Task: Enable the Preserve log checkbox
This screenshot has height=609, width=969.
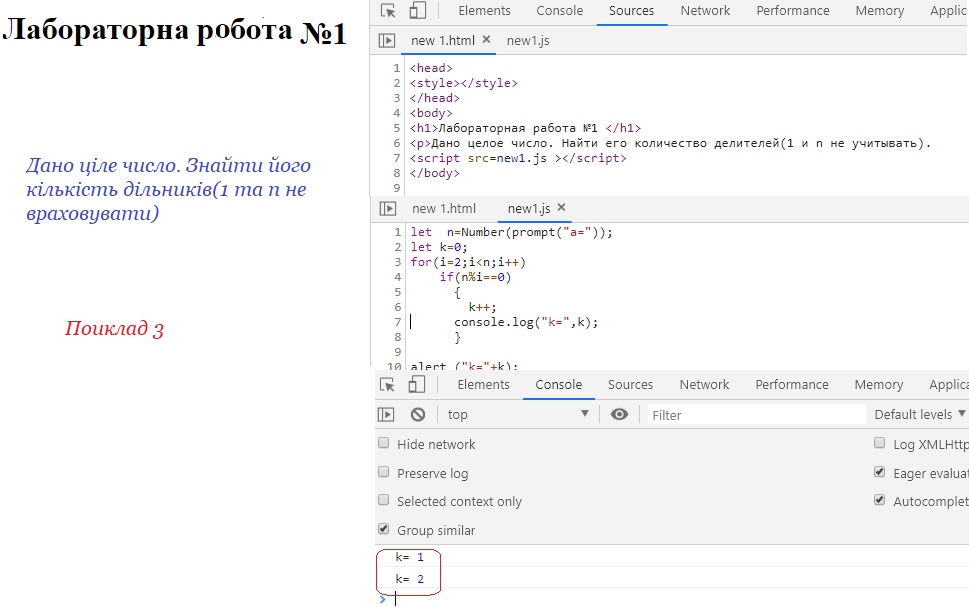Action: (384, 472)
